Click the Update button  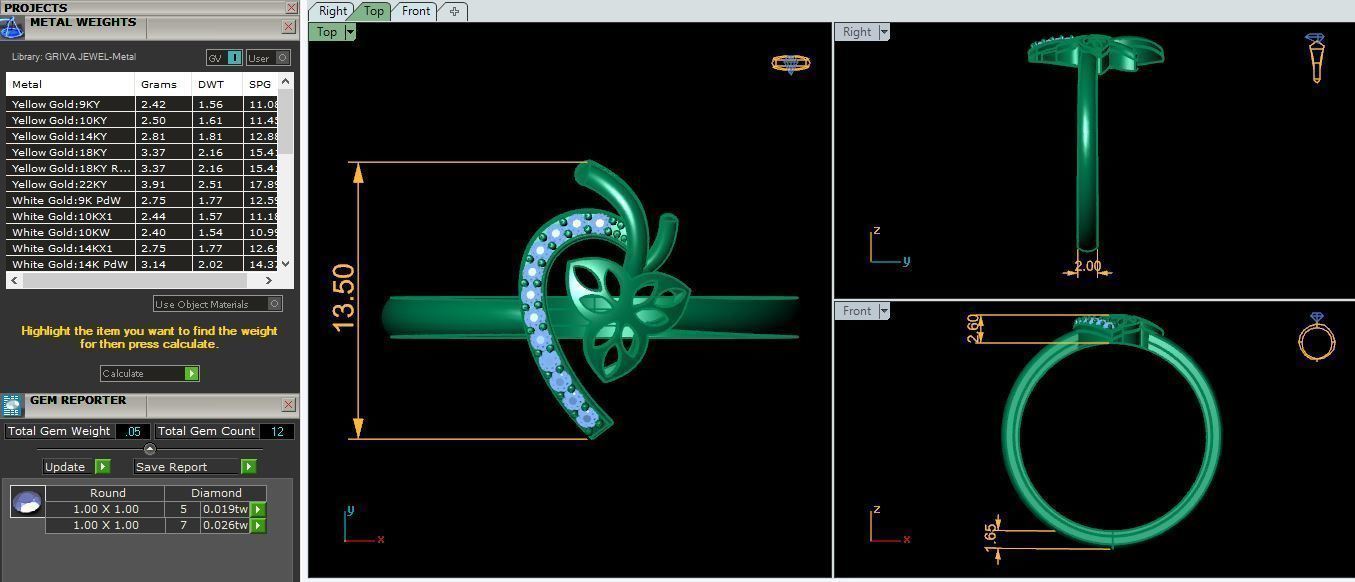77,466
